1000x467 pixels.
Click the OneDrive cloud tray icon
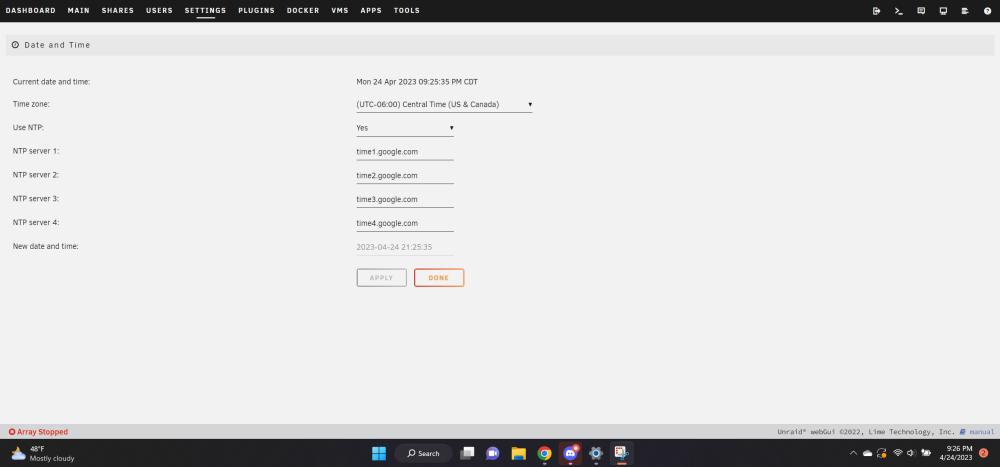click(x=867, y=454)
